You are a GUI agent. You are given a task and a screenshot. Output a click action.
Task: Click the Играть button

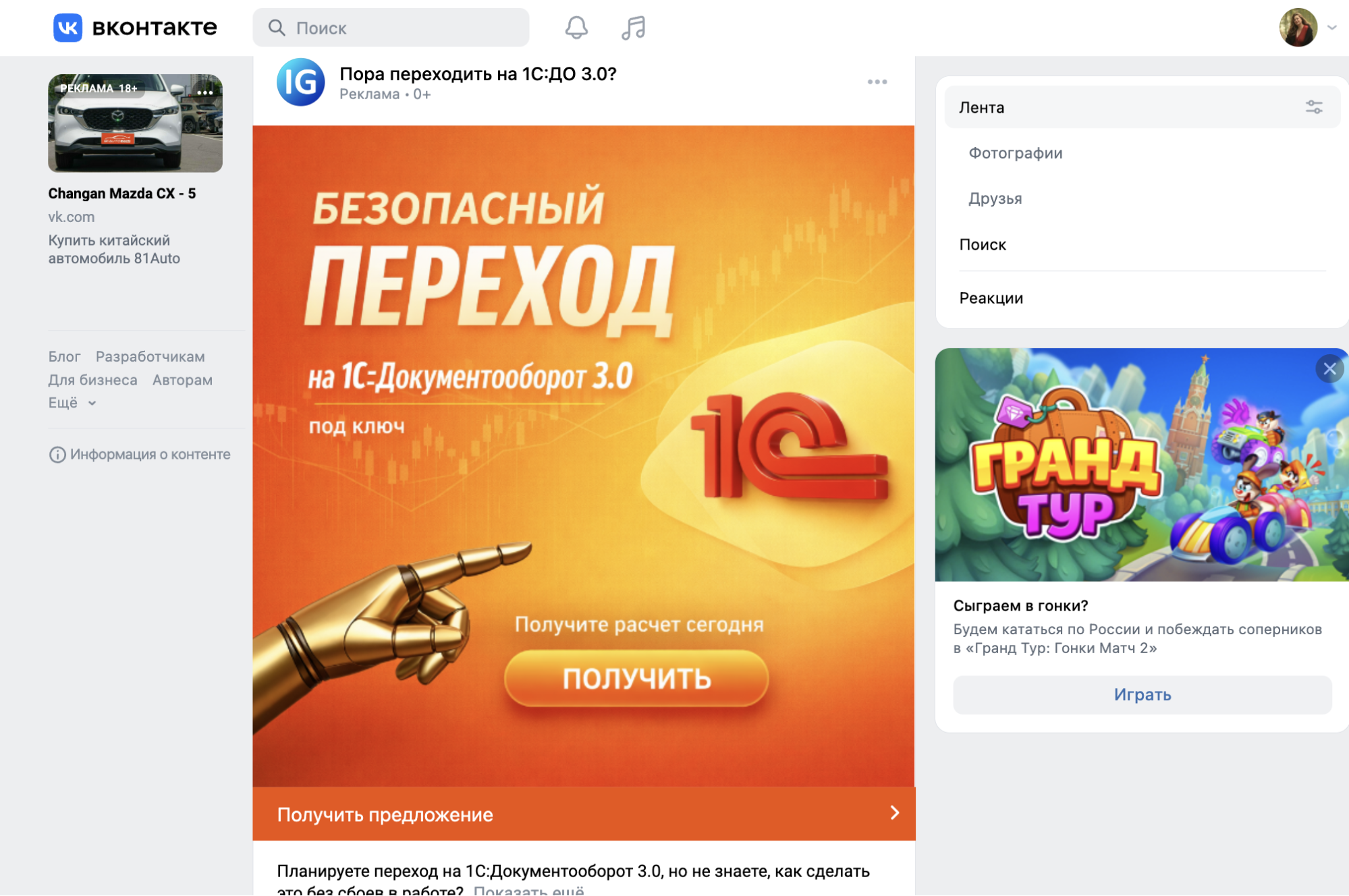1142,694
